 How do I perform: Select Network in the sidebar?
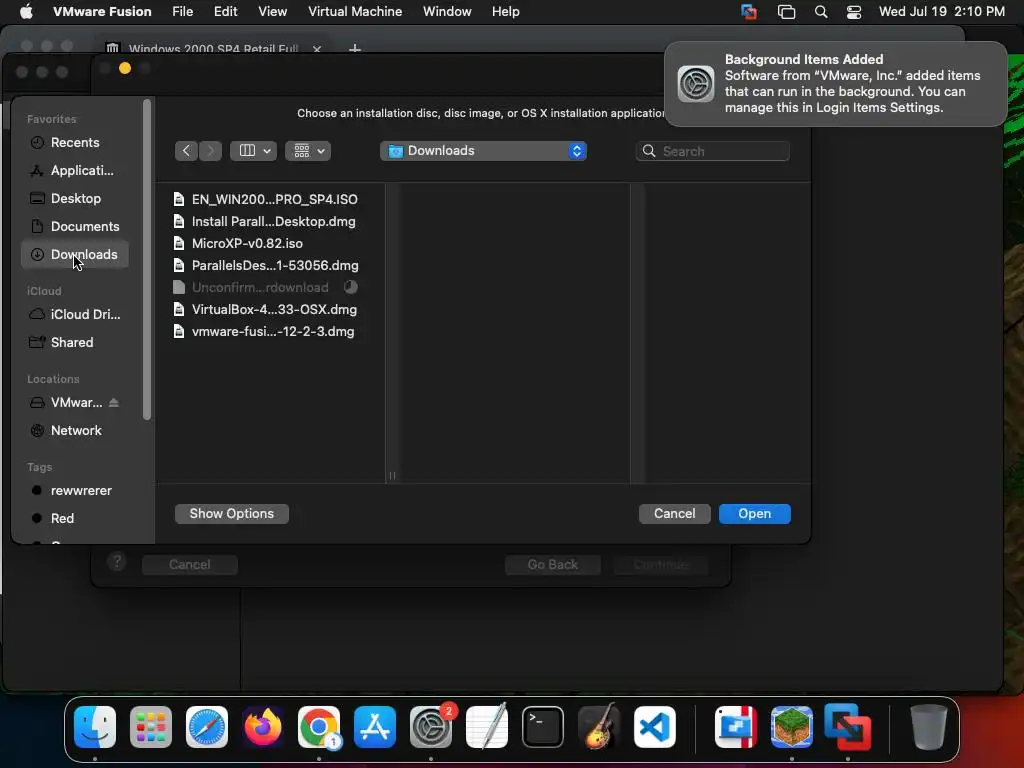(74, 430)
